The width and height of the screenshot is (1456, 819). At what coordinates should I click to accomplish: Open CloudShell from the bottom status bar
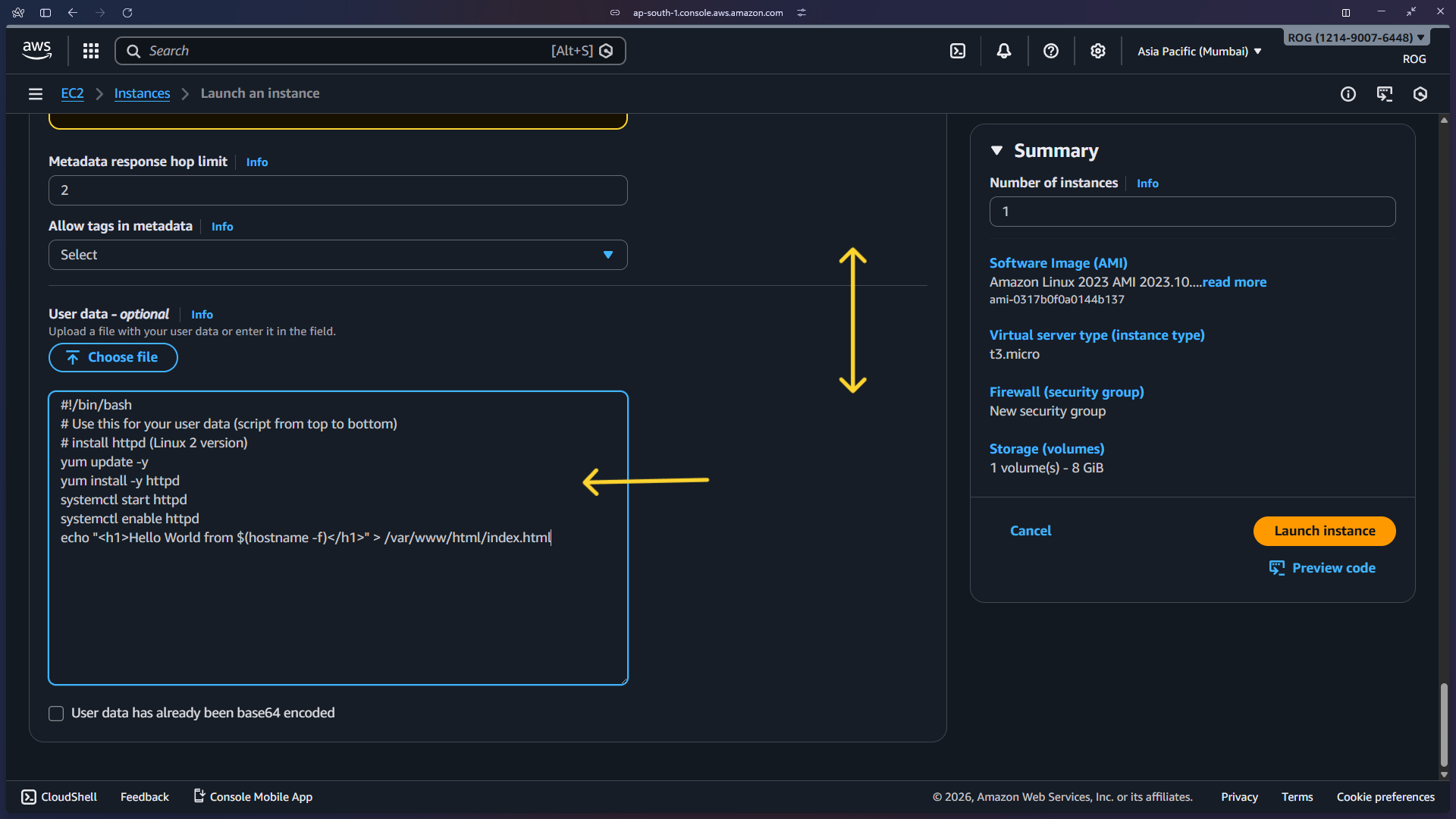[58, 796]
